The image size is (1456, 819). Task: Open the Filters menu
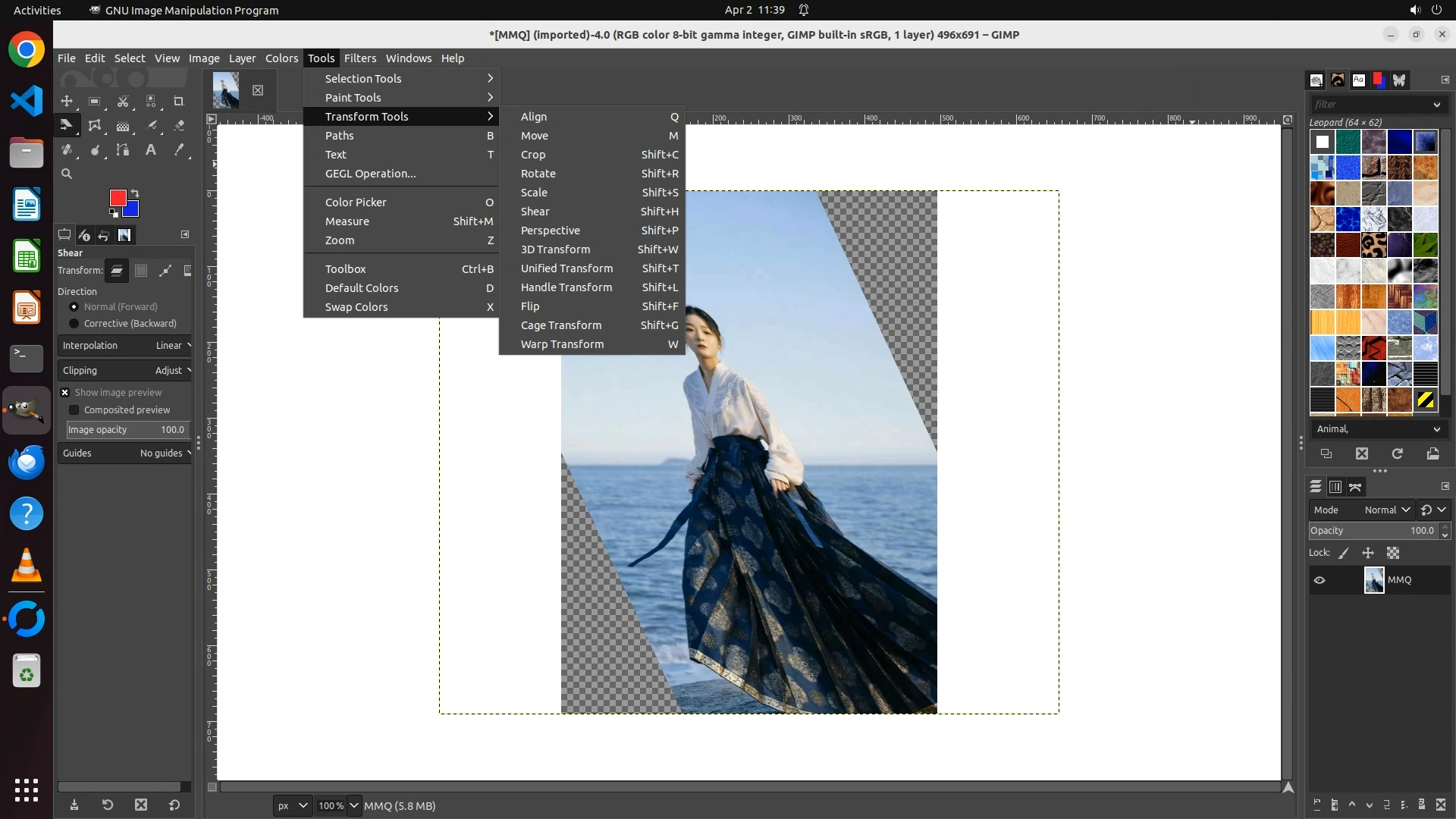(359, 58)
